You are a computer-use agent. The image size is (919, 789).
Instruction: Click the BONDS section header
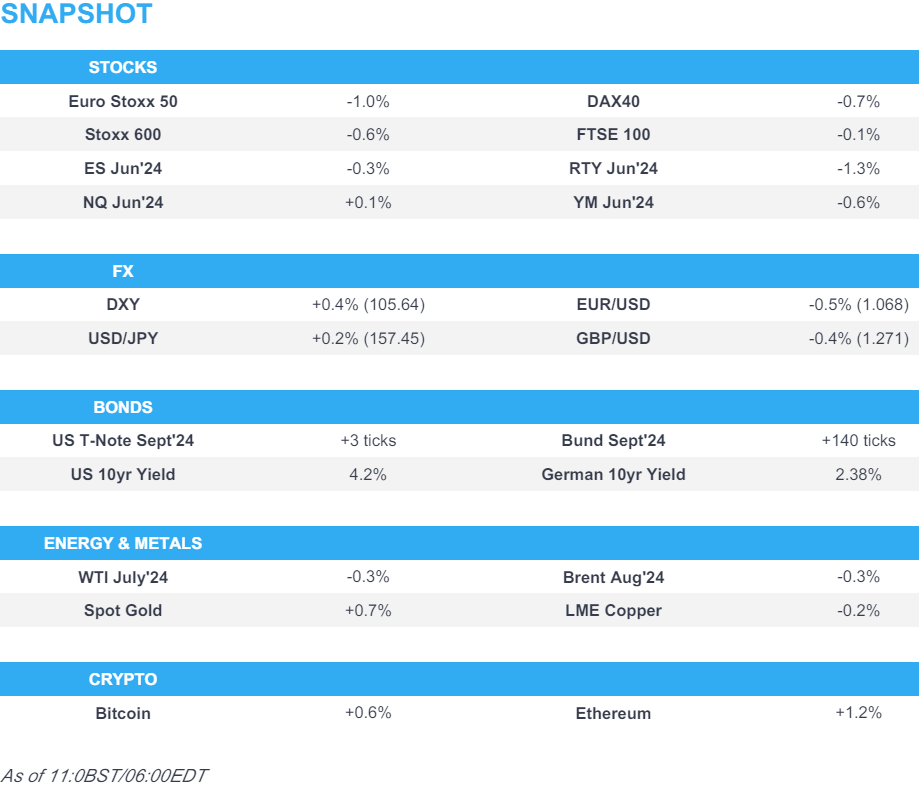click(x=123, y=408)
